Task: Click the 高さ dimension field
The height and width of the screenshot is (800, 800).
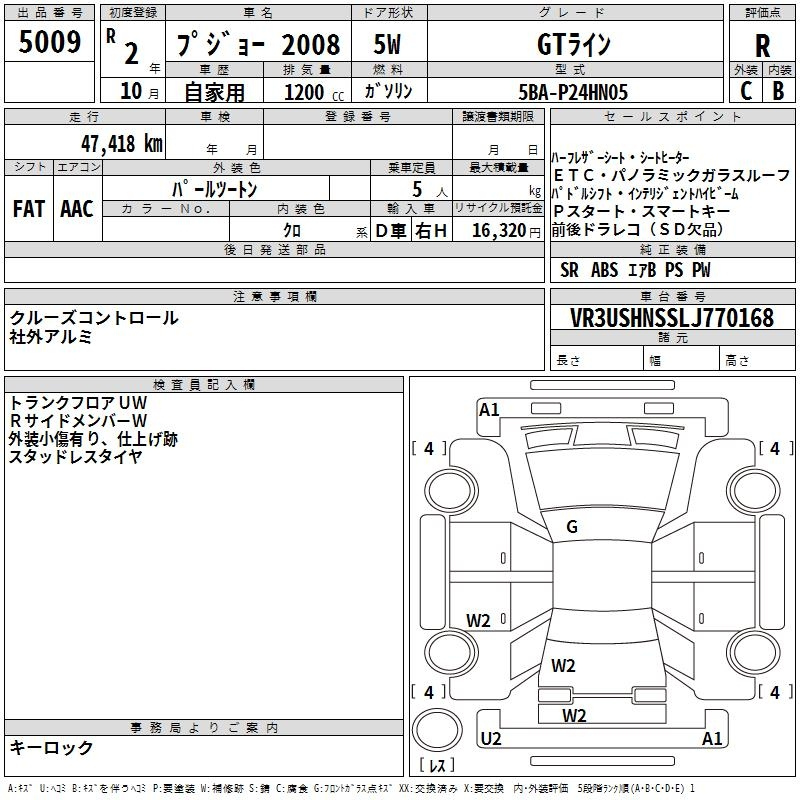Action: pyautogui.click(x=757, y=360)
